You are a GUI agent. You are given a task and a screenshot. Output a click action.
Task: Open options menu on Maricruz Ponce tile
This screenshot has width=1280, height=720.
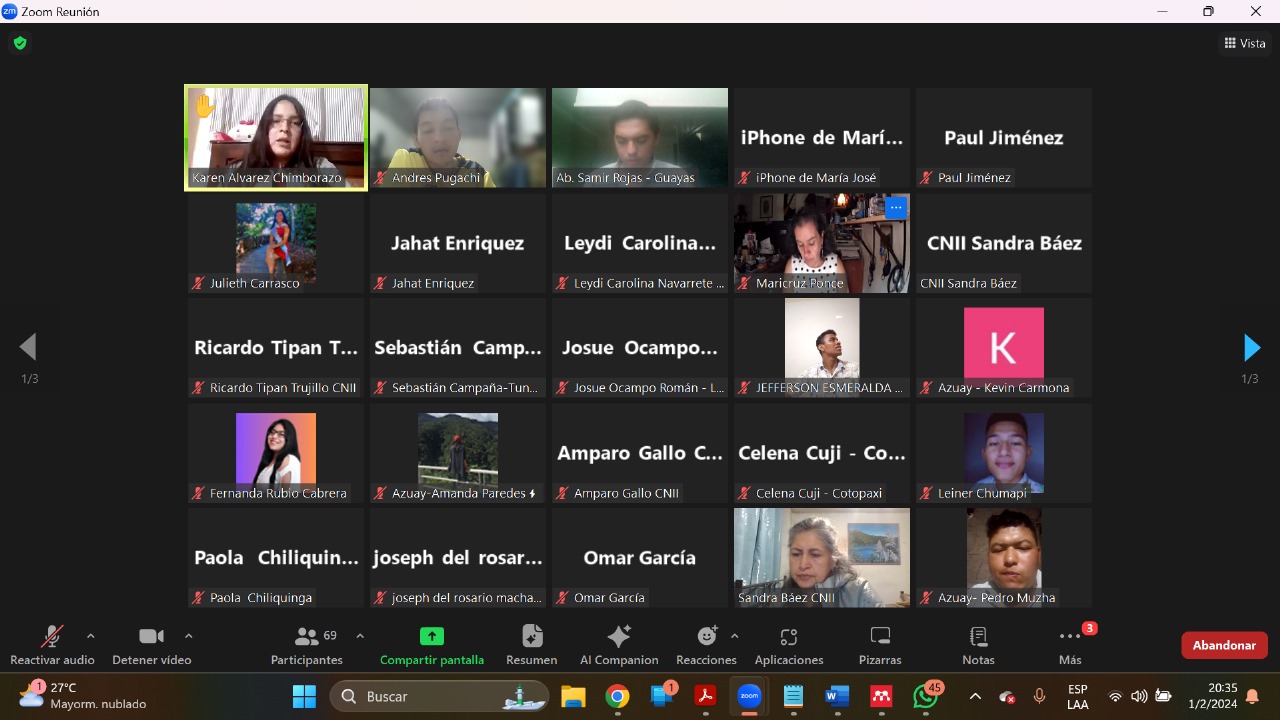click(895, 208)
